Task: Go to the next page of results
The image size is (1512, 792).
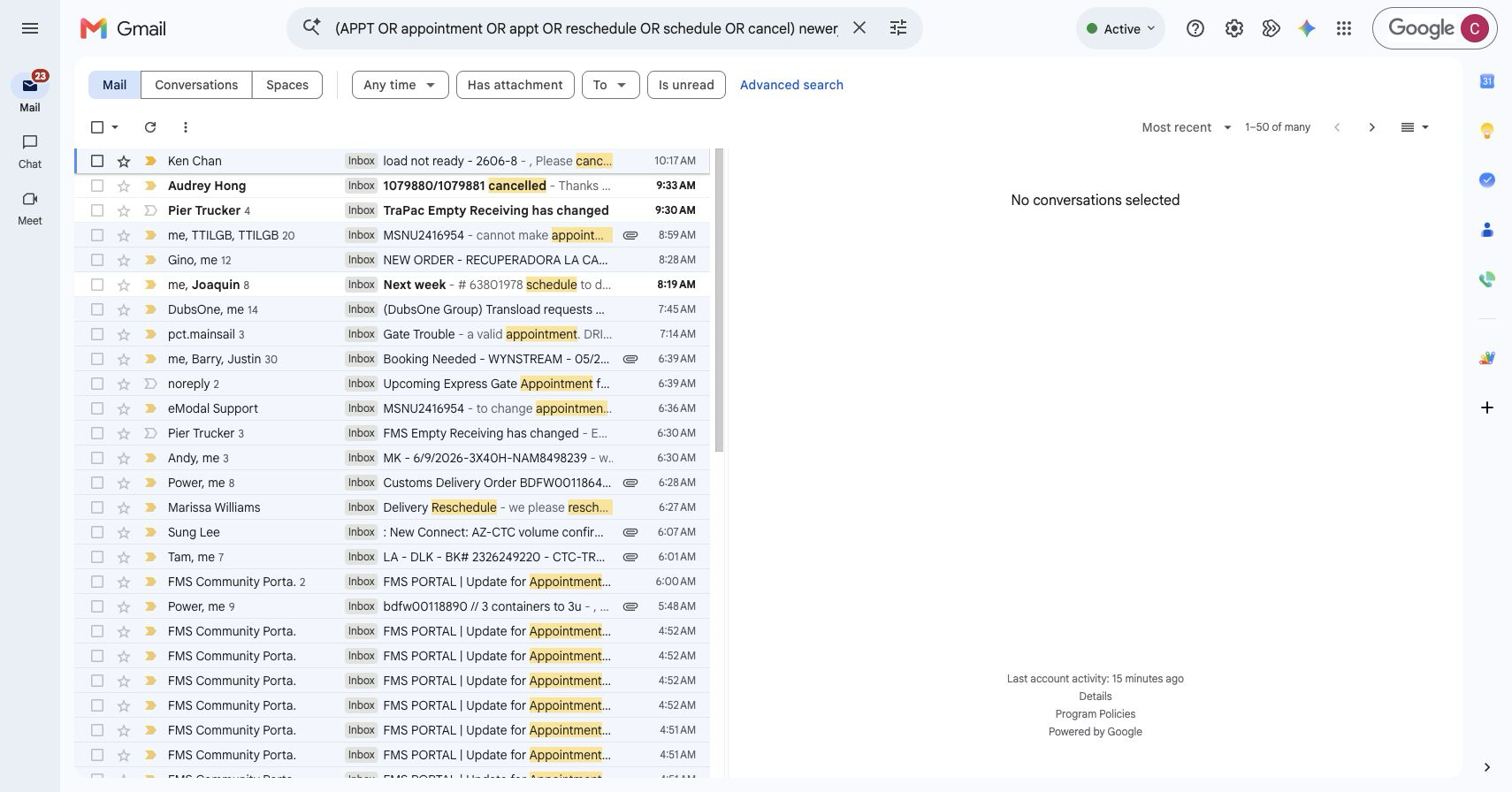Action: pyautogui.click(x=1371, y=127)
